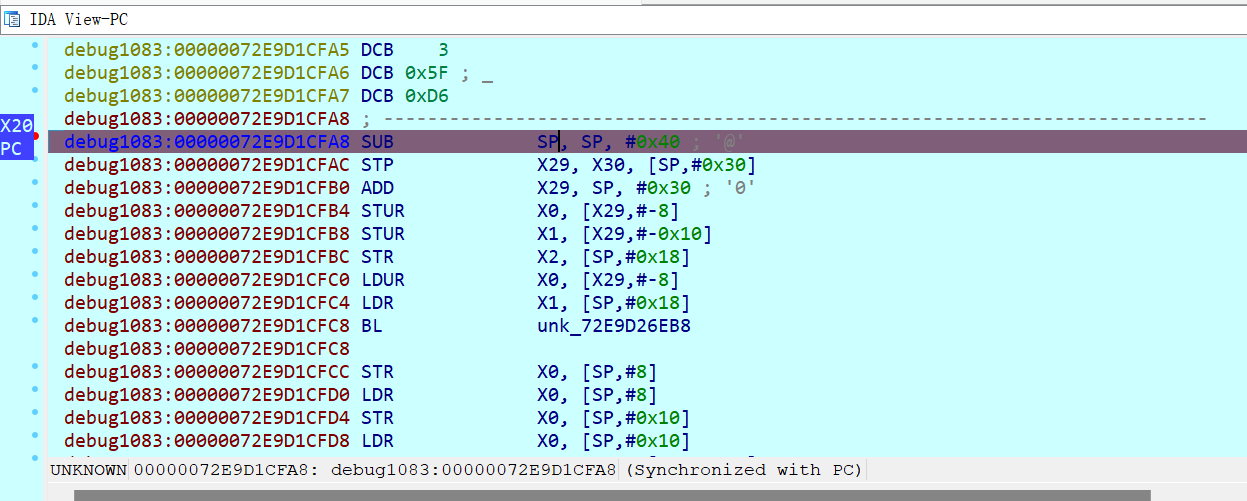
Task: Select the IDA View-PC tab title
Action: point(79,19)
